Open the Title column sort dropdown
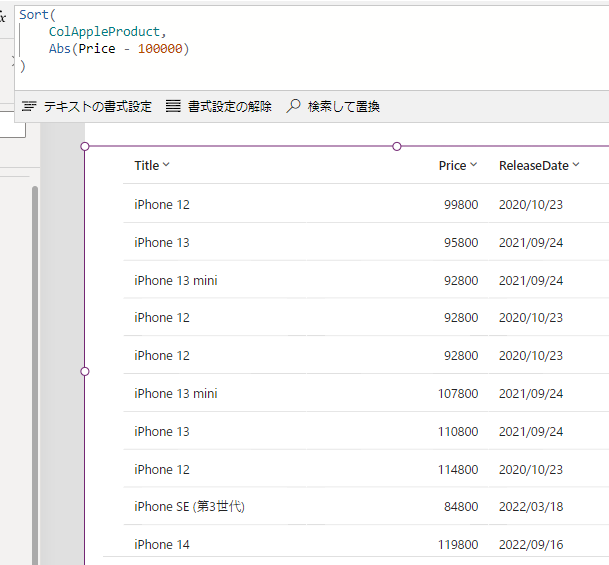Screen dimensions: 609x565 (166, 165)
